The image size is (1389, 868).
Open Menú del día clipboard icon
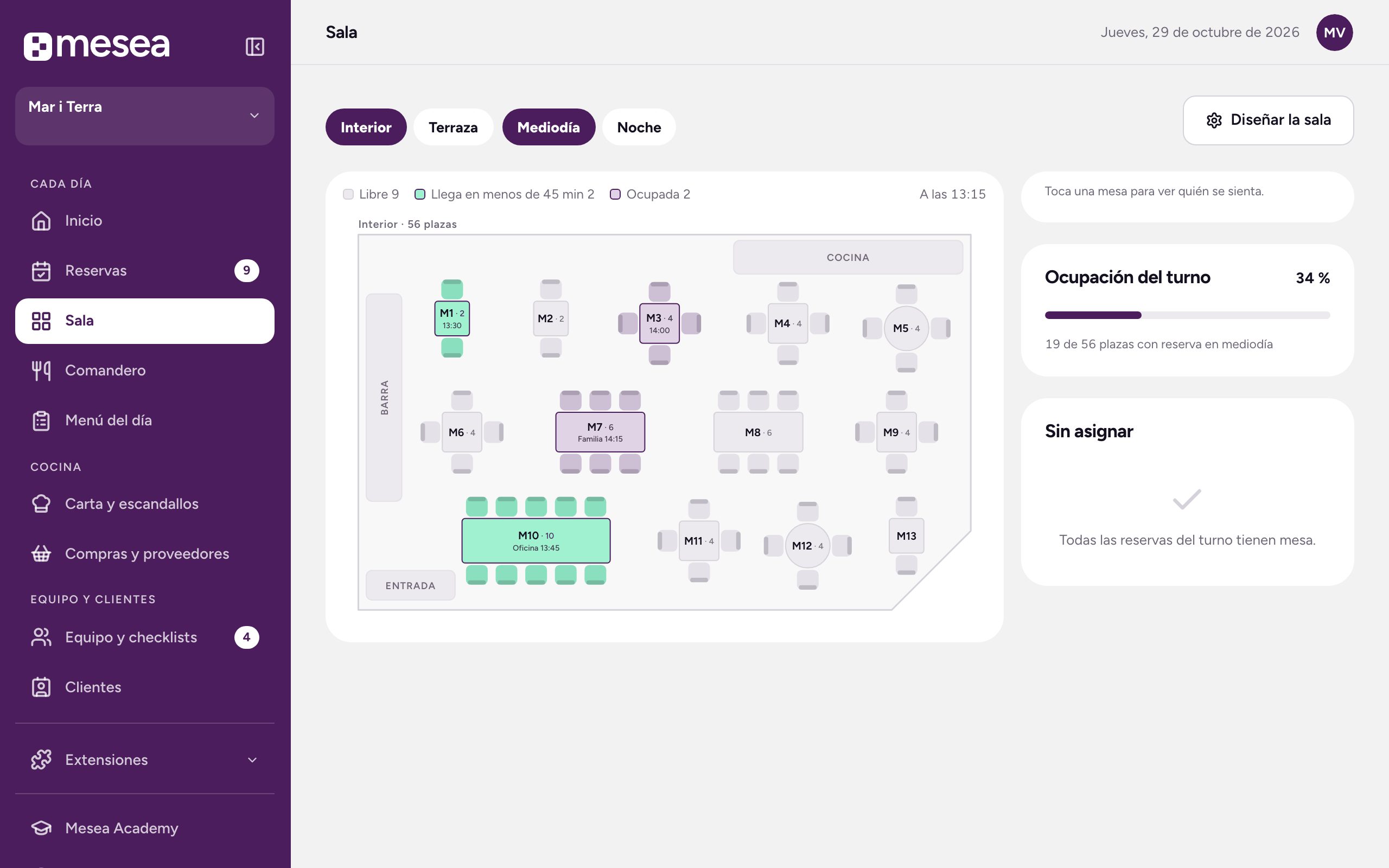41,421
